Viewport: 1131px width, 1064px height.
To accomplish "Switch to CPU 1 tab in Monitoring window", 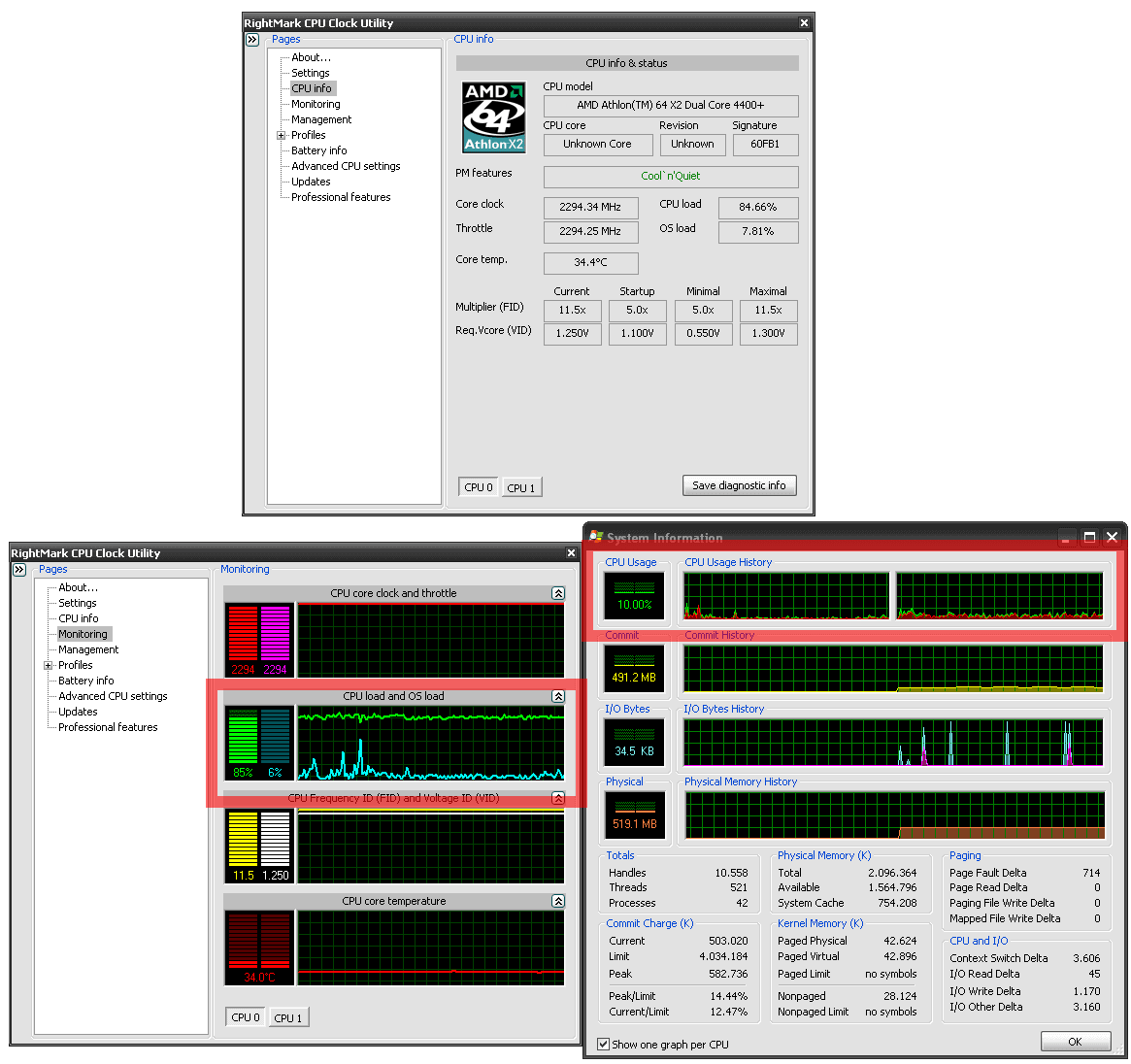I will click(x=287, y=1017).
